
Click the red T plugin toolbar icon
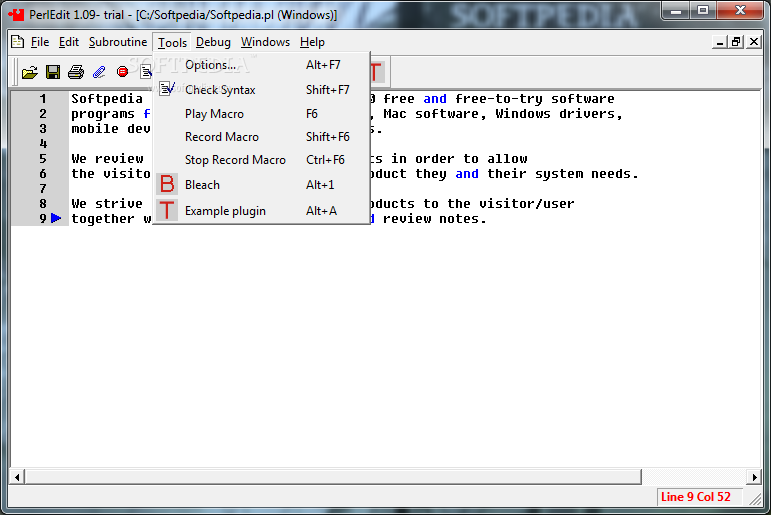tap(377, 72)
